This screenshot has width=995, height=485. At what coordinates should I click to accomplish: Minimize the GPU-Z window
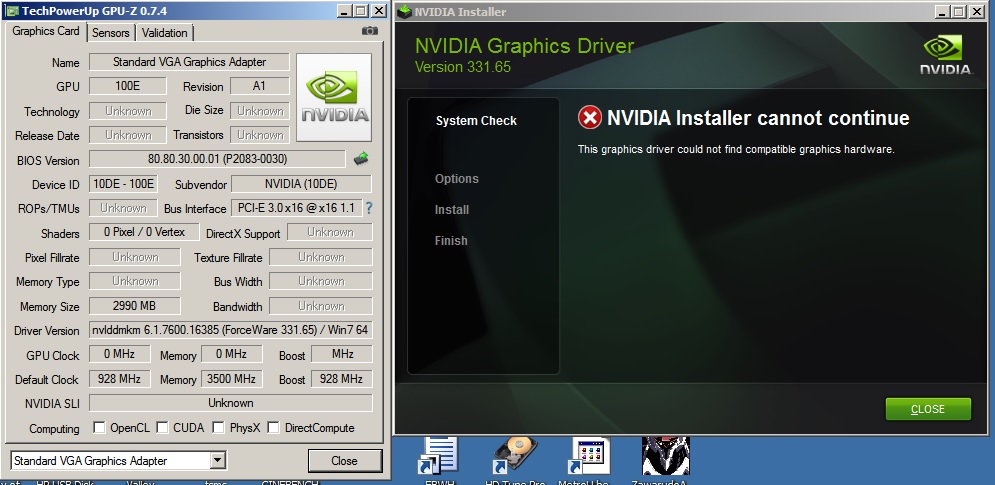345,11
